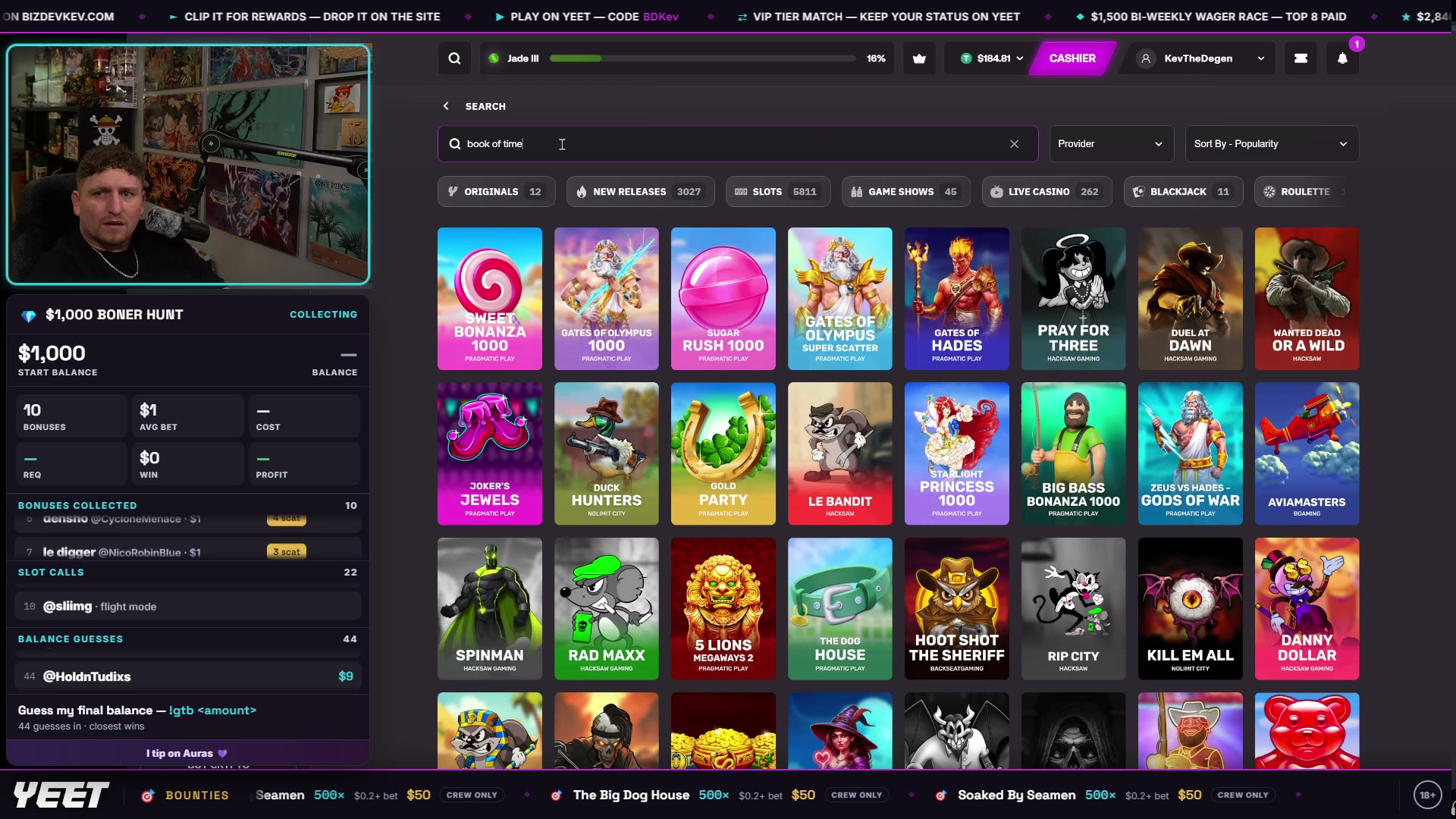Open Starlight Princess 1000 game
1456x819 pixels.
957,453
